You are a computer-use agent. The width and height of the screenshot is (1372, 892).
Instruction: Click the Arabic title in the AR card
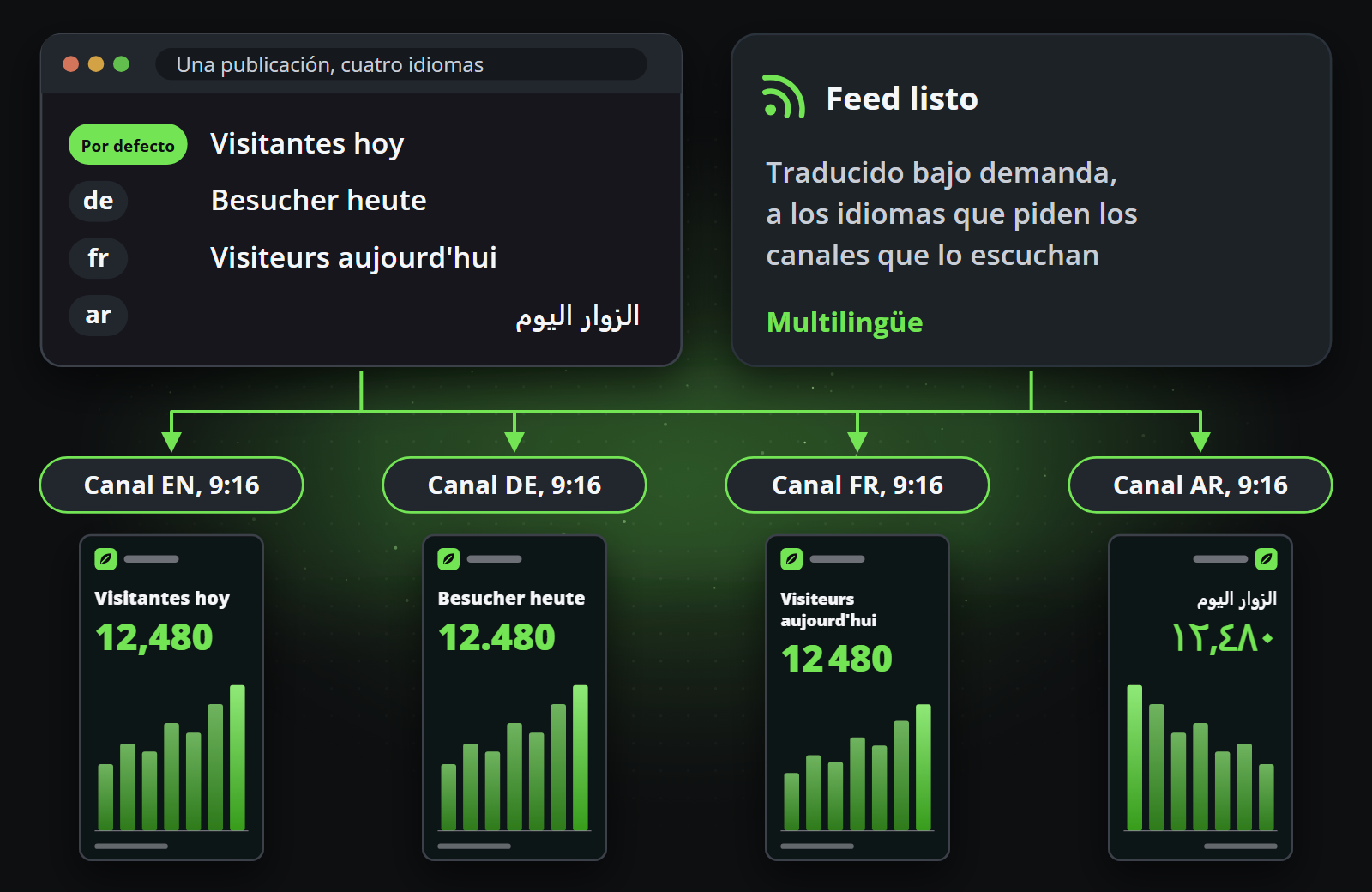pyautogui.click(x=1237, y=600)
